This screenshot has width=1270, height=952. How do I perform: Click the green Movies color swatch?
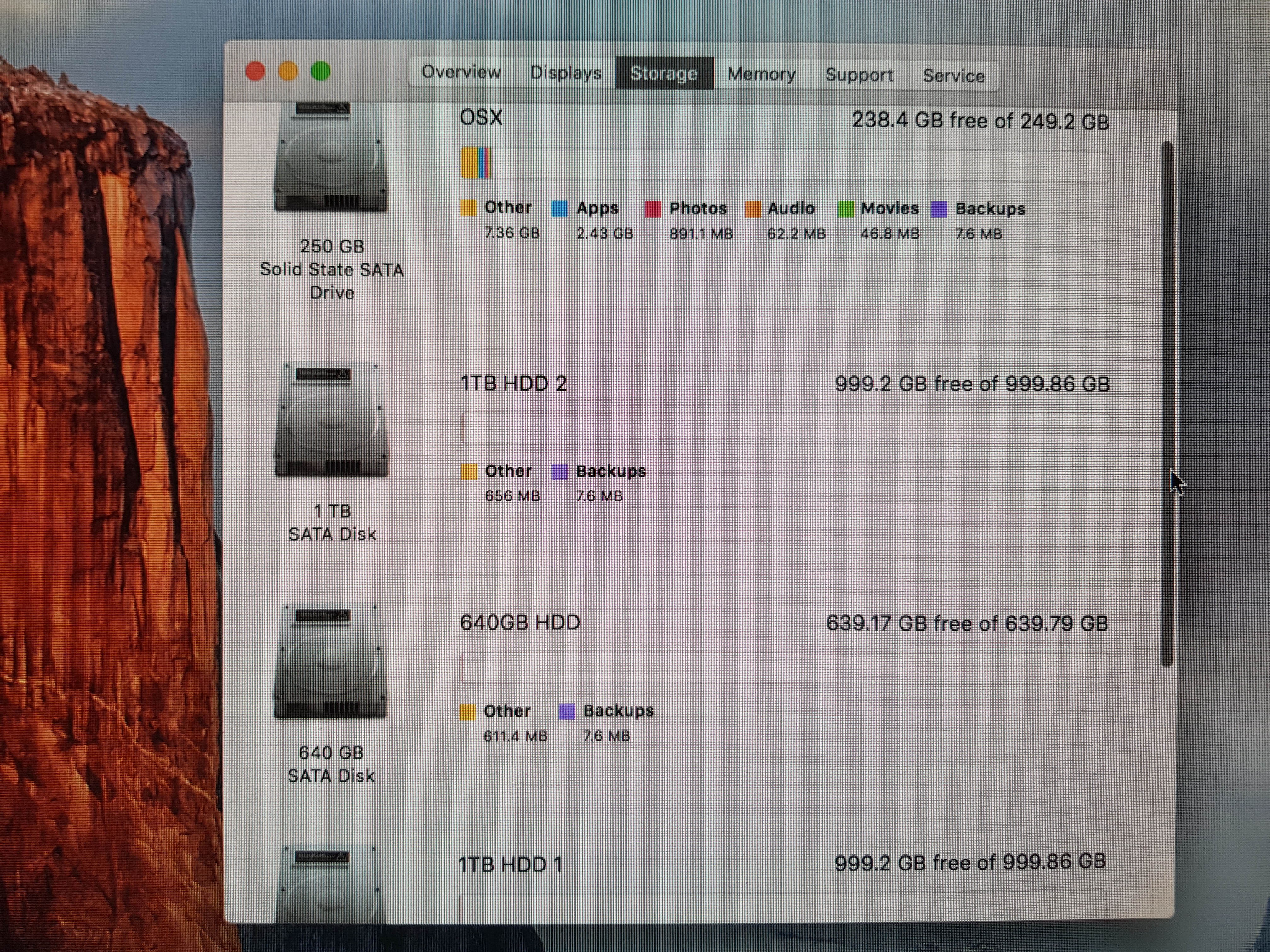tap(846, 209)
